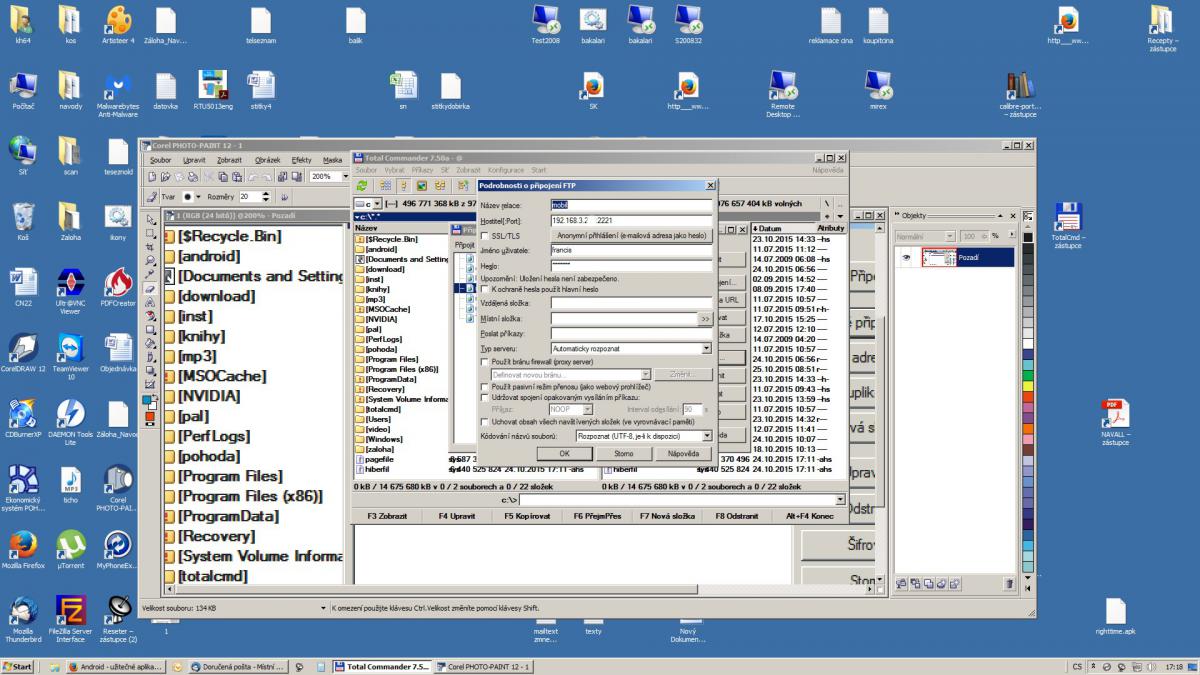The width and height of the screenshot is (1200, 675).
Task: Click F8 Odstranit button in Total Commander
Action: click(738, 516)
